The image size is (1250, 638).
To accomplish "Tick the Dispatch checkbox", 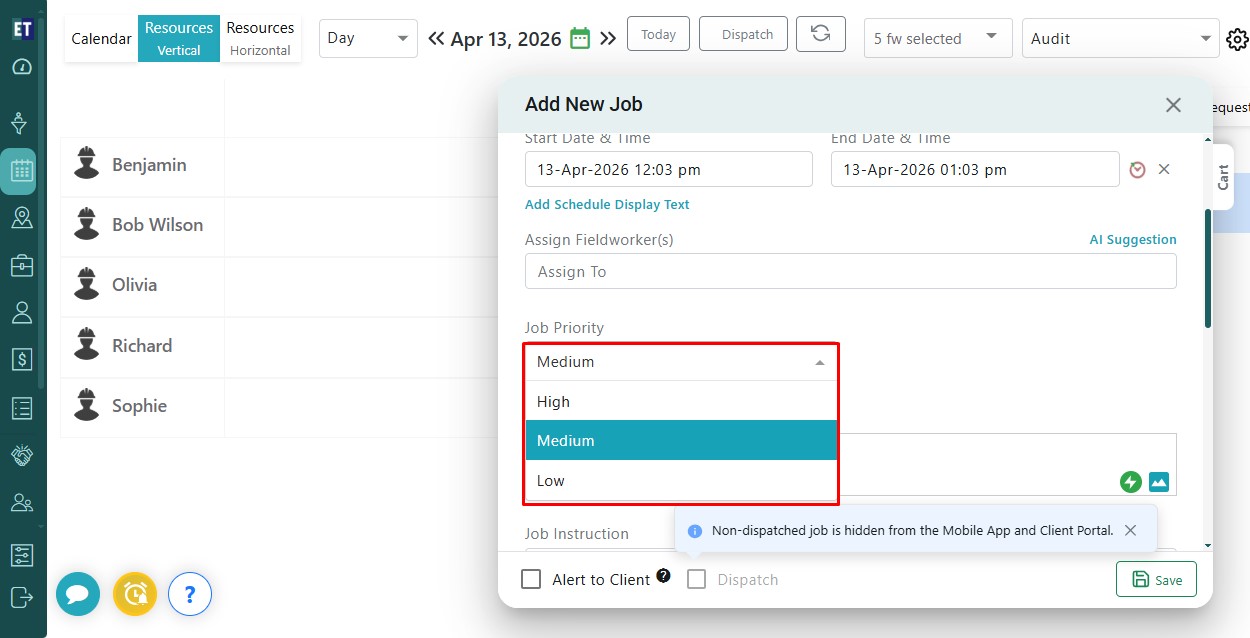I will (x=697, y=580).
